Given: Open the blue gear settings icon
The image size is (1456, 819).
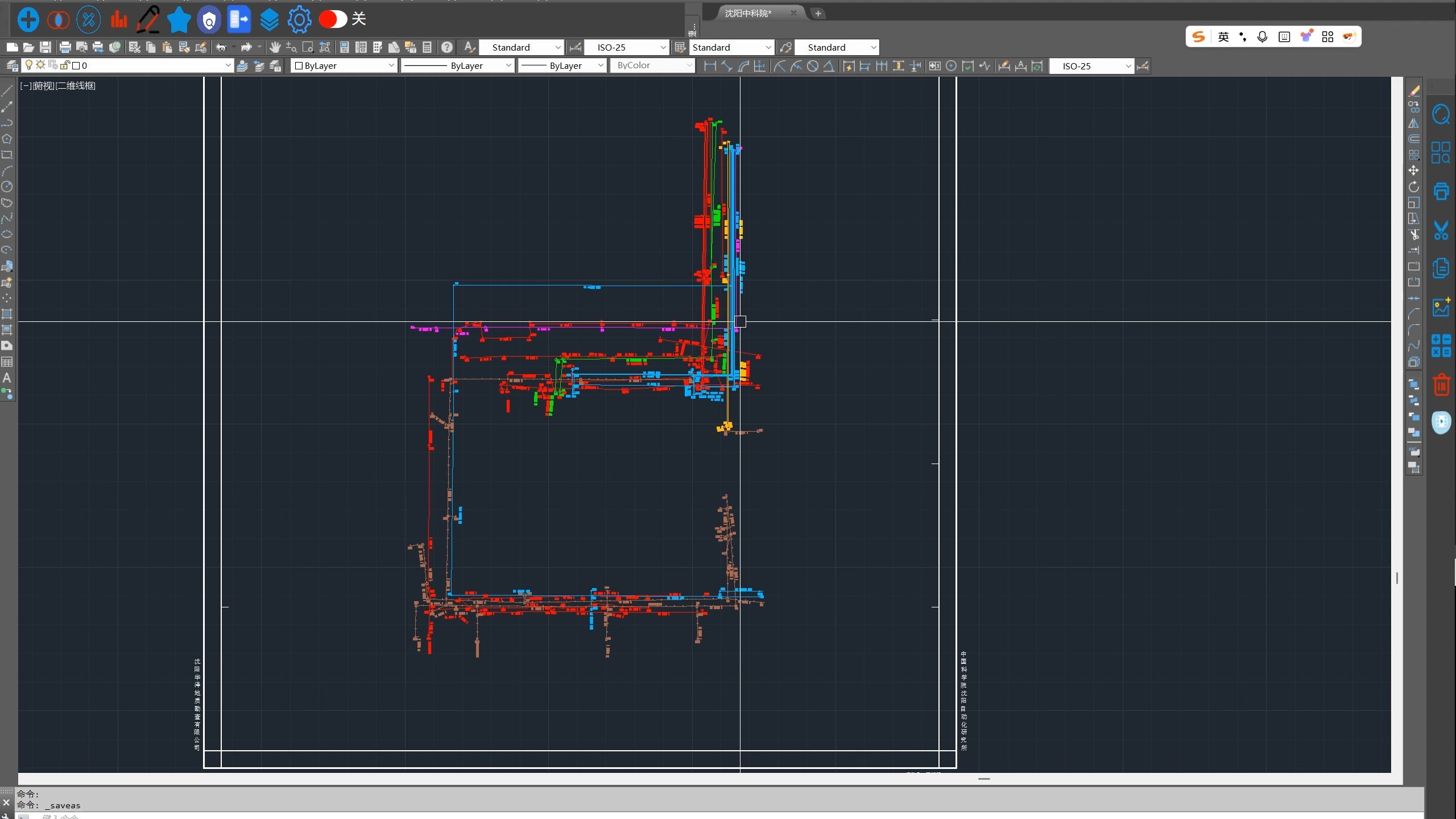Looking at the screenshot, I should click(x=299, y=19).
